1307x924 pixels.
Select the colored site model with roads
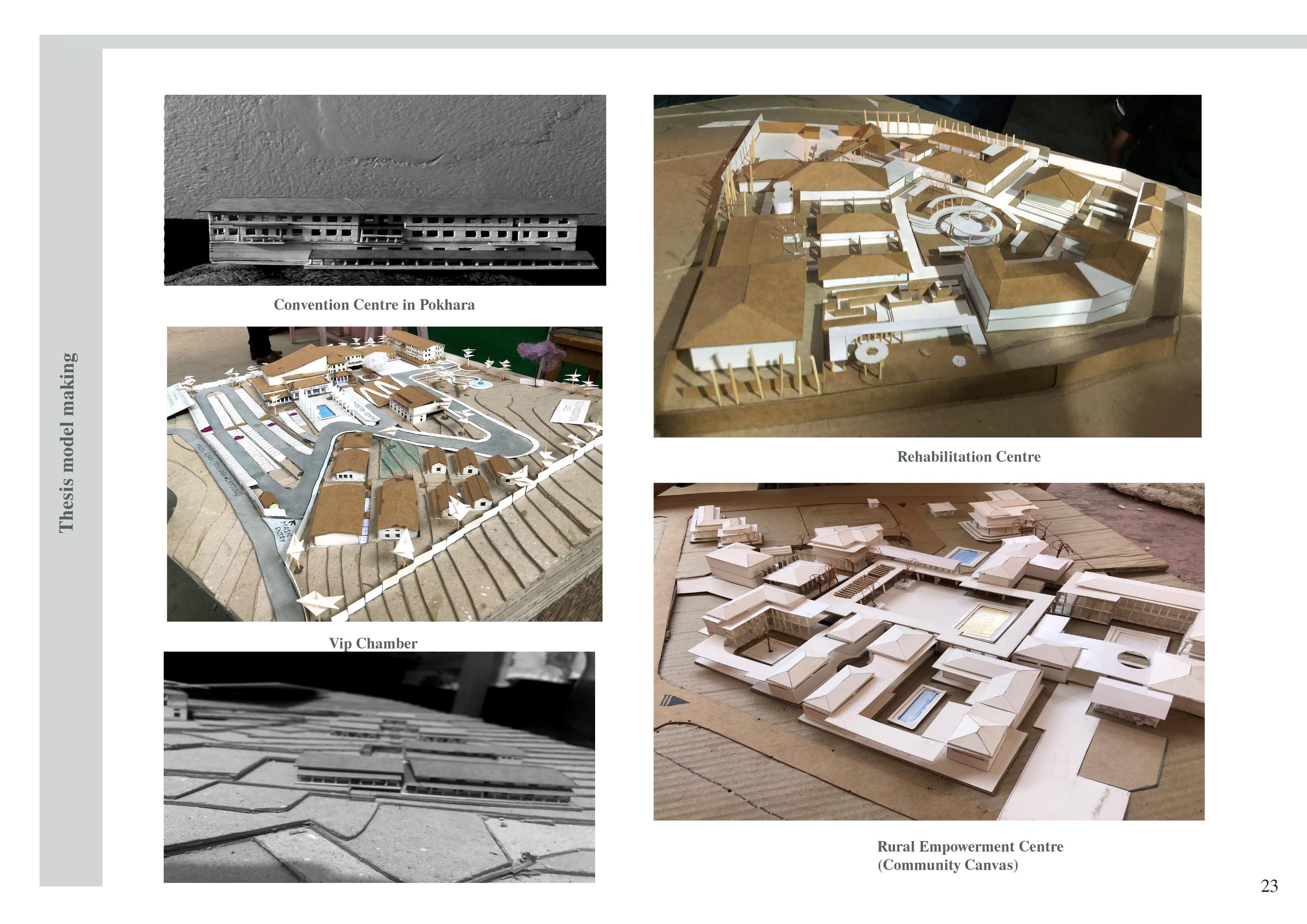(x=384, y=474)
